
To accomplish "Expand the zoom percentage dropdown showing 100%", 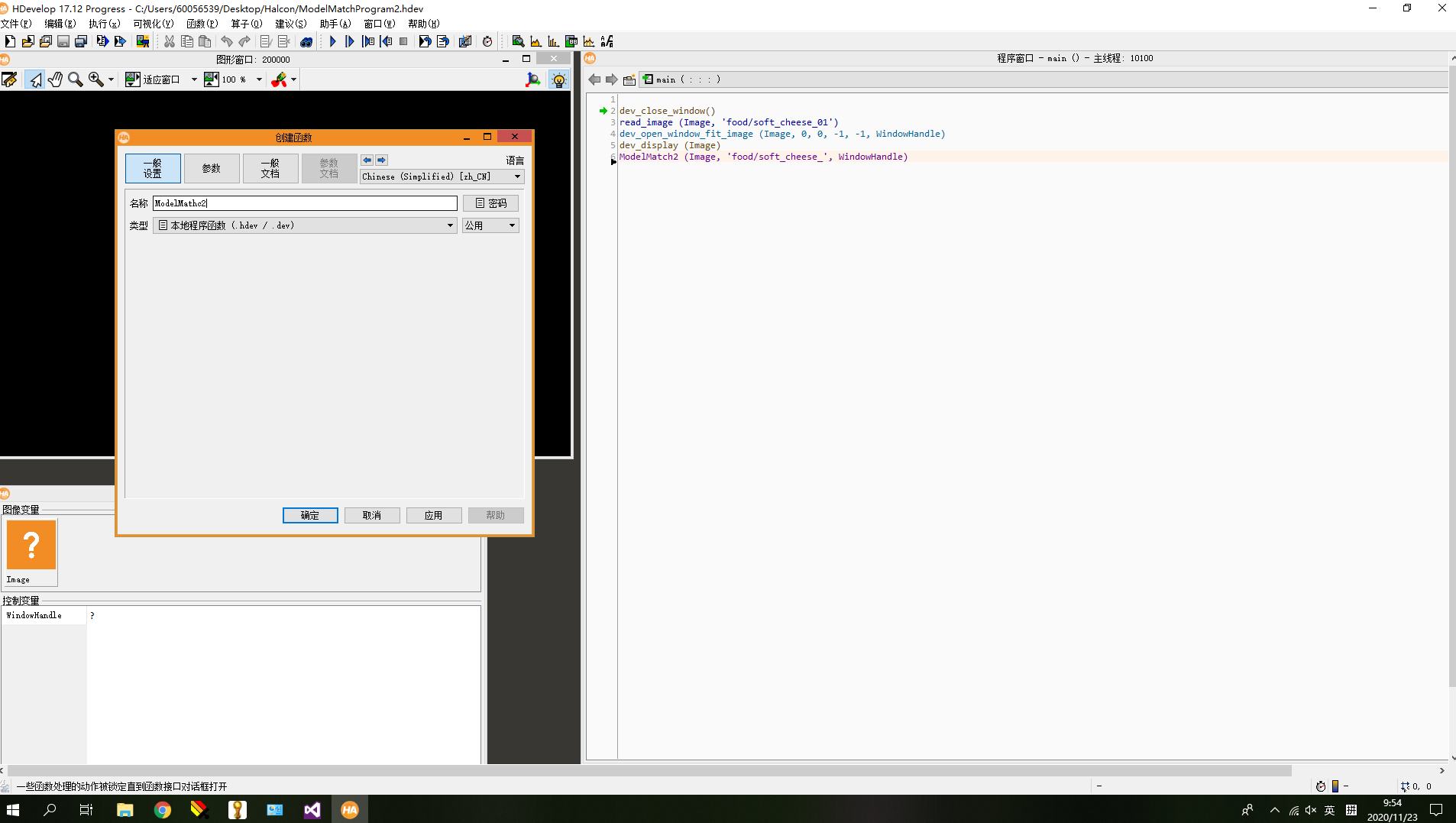I will [258, 79].
